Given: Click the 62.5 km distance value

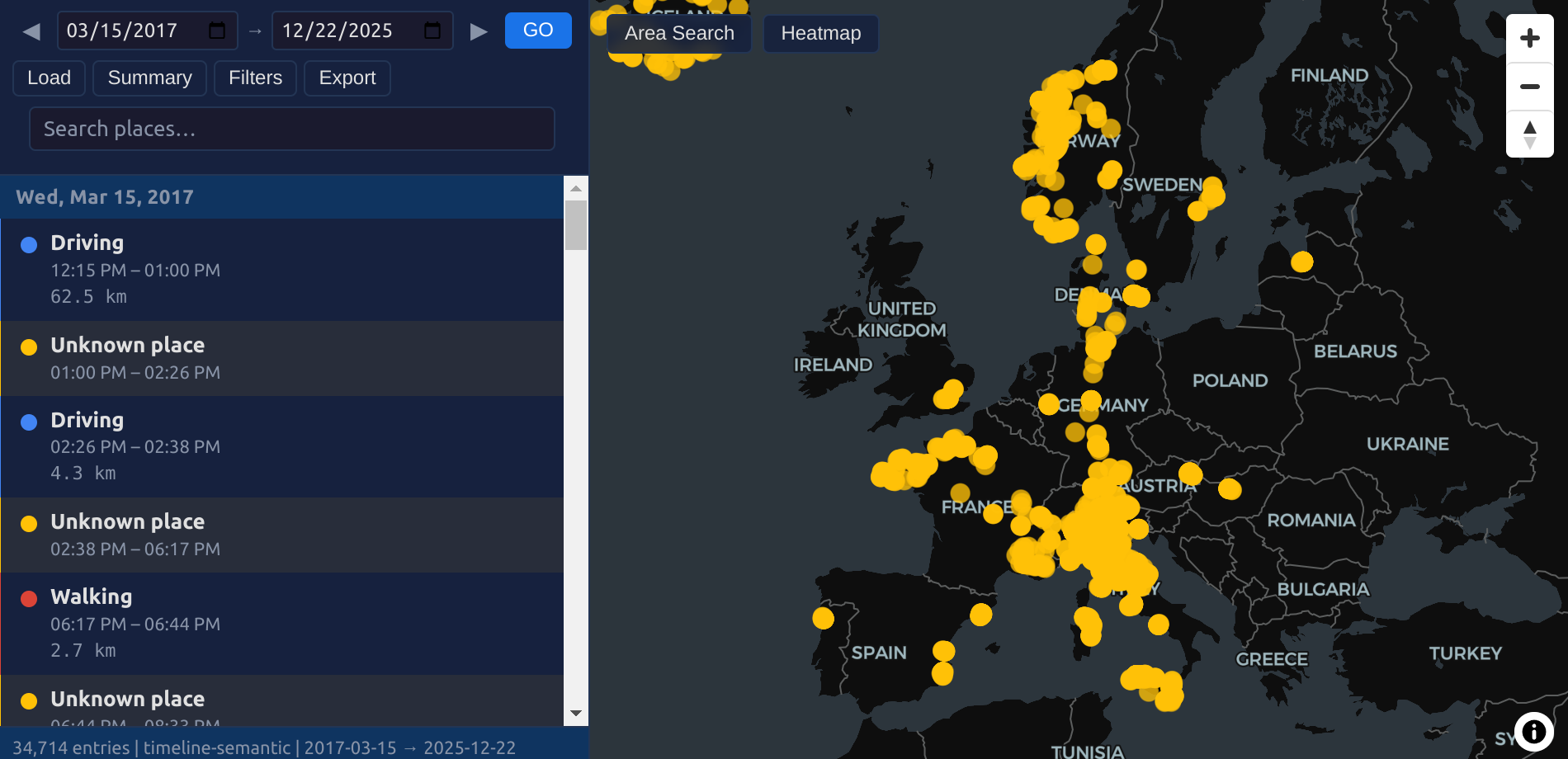Looking at the screenshot, I should click(x=89, y=297).
